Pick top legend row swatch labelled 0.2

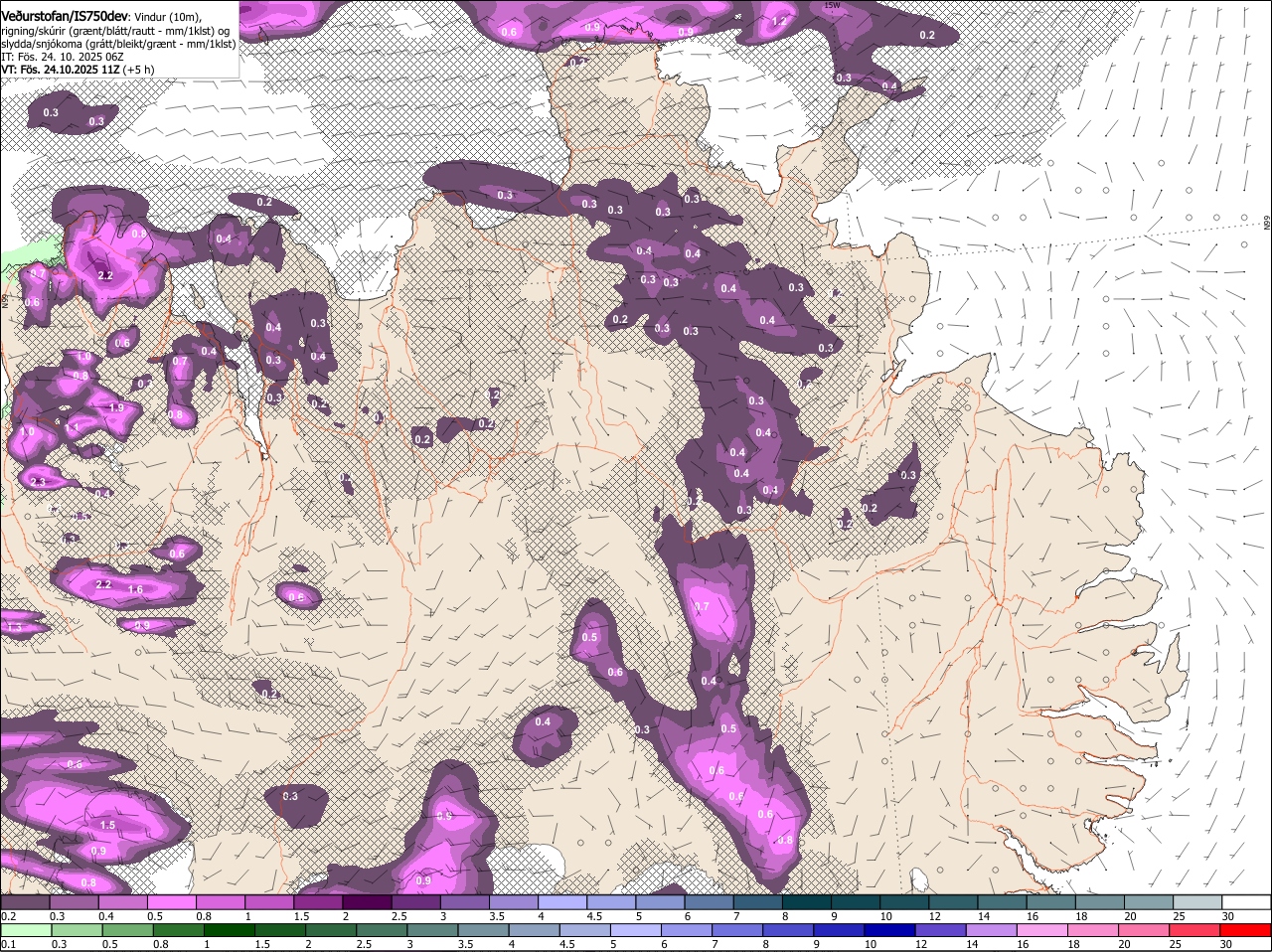[25, 901]
